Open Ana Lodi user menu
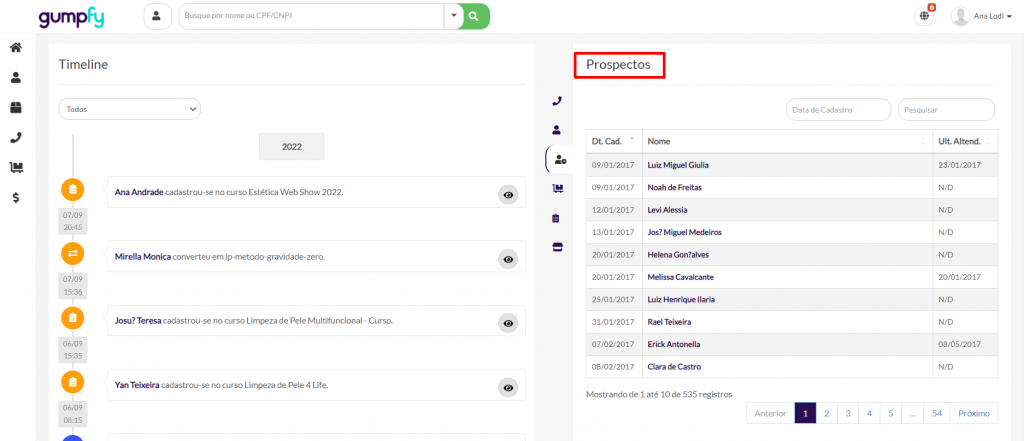Screen dimensions: 1024x441 pos(985,16)
